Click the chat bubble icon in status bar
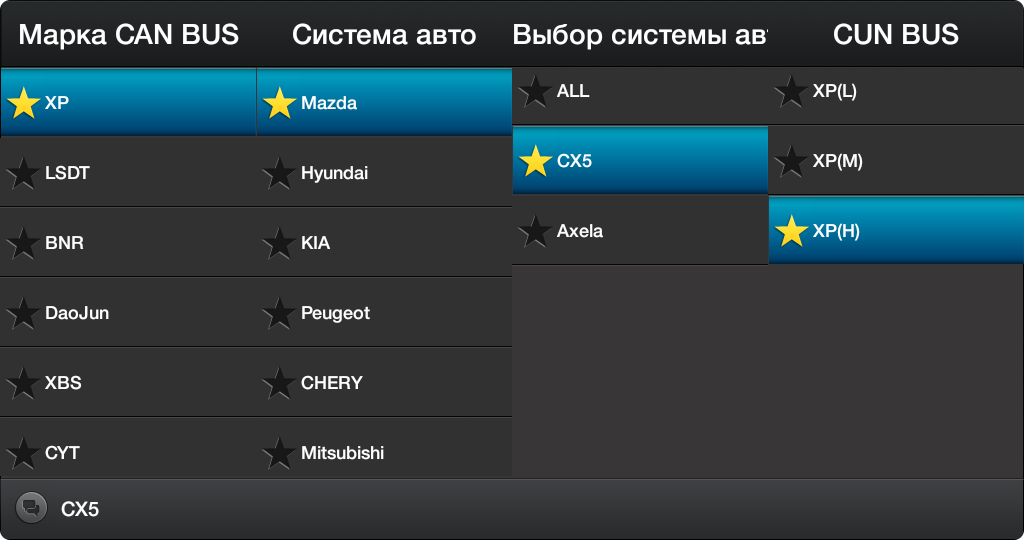Image resolution: width=1024 pixels, height=540 pixels. (31, 508)
